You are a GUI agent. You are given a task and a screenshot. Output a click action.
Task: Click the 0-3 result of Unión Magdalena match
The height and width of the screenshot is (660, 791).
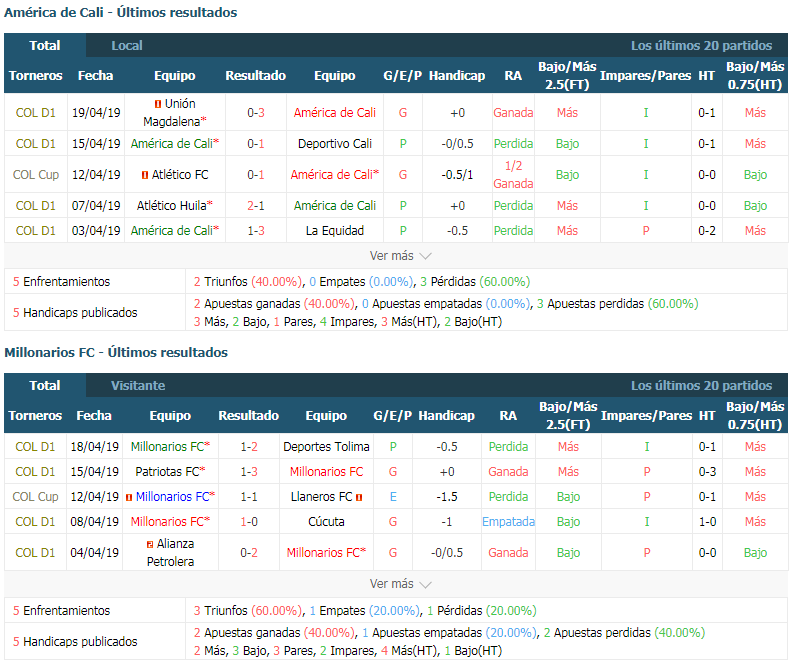pyautogui.click(x=256, y=113)
